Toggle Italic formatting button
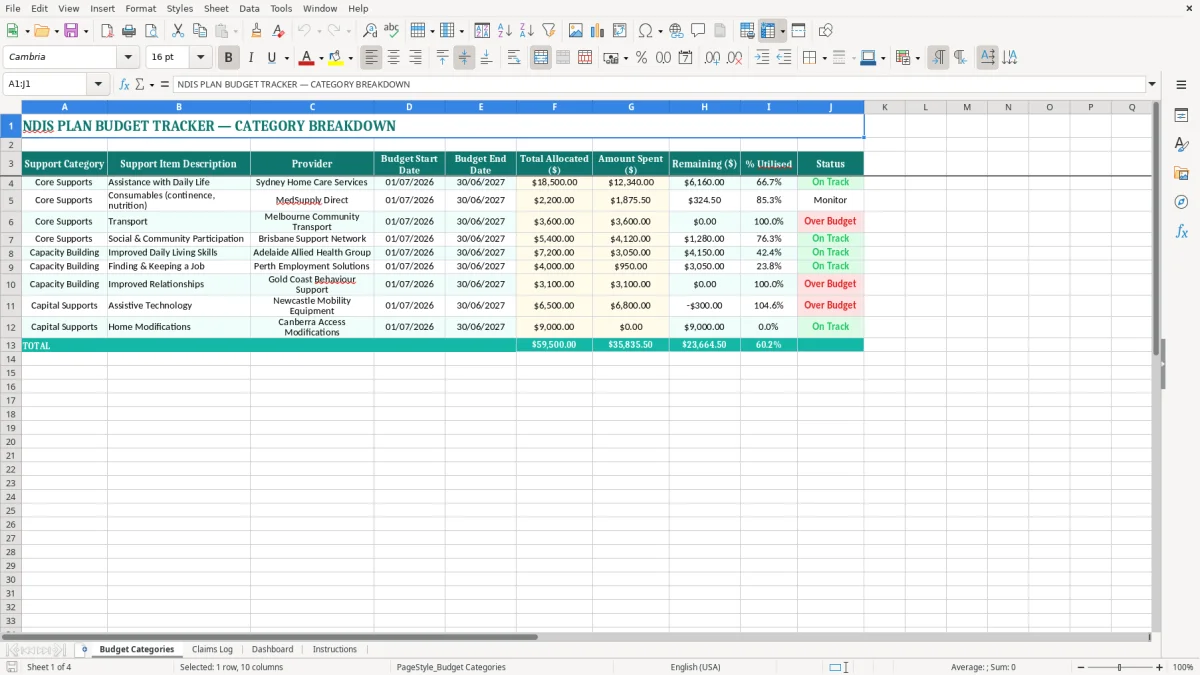The image size is (1200, 675). [x=250, y=58]
